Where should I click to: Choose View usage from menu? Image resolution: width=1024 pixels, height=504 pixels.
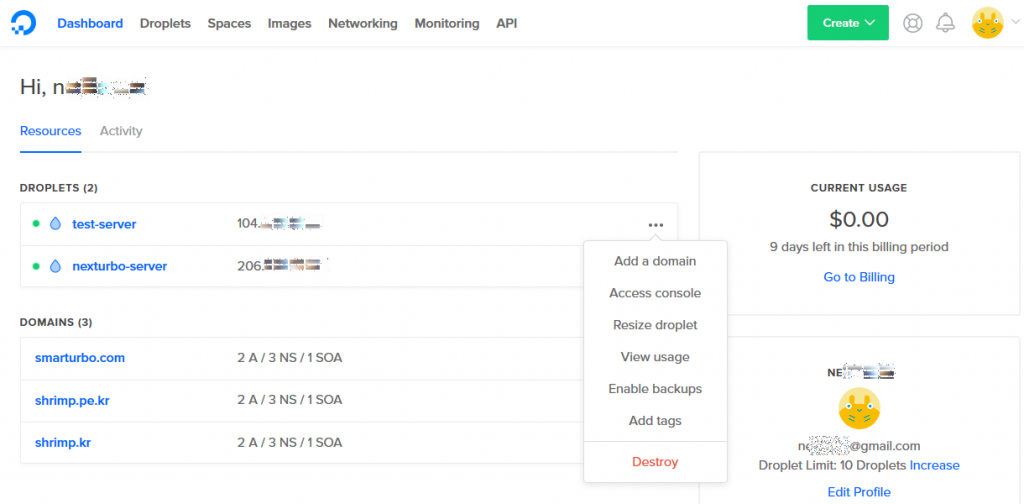point(655,357)
